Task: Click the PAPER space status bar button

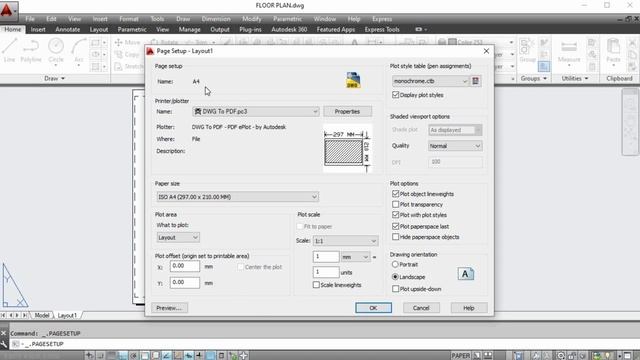Action: coord(461,356)
